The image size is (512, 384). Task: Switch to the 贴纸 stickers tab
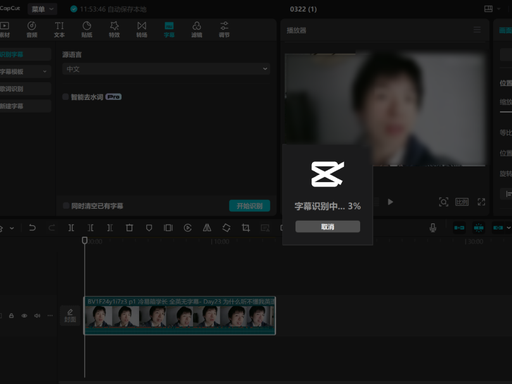click(87, 29)
